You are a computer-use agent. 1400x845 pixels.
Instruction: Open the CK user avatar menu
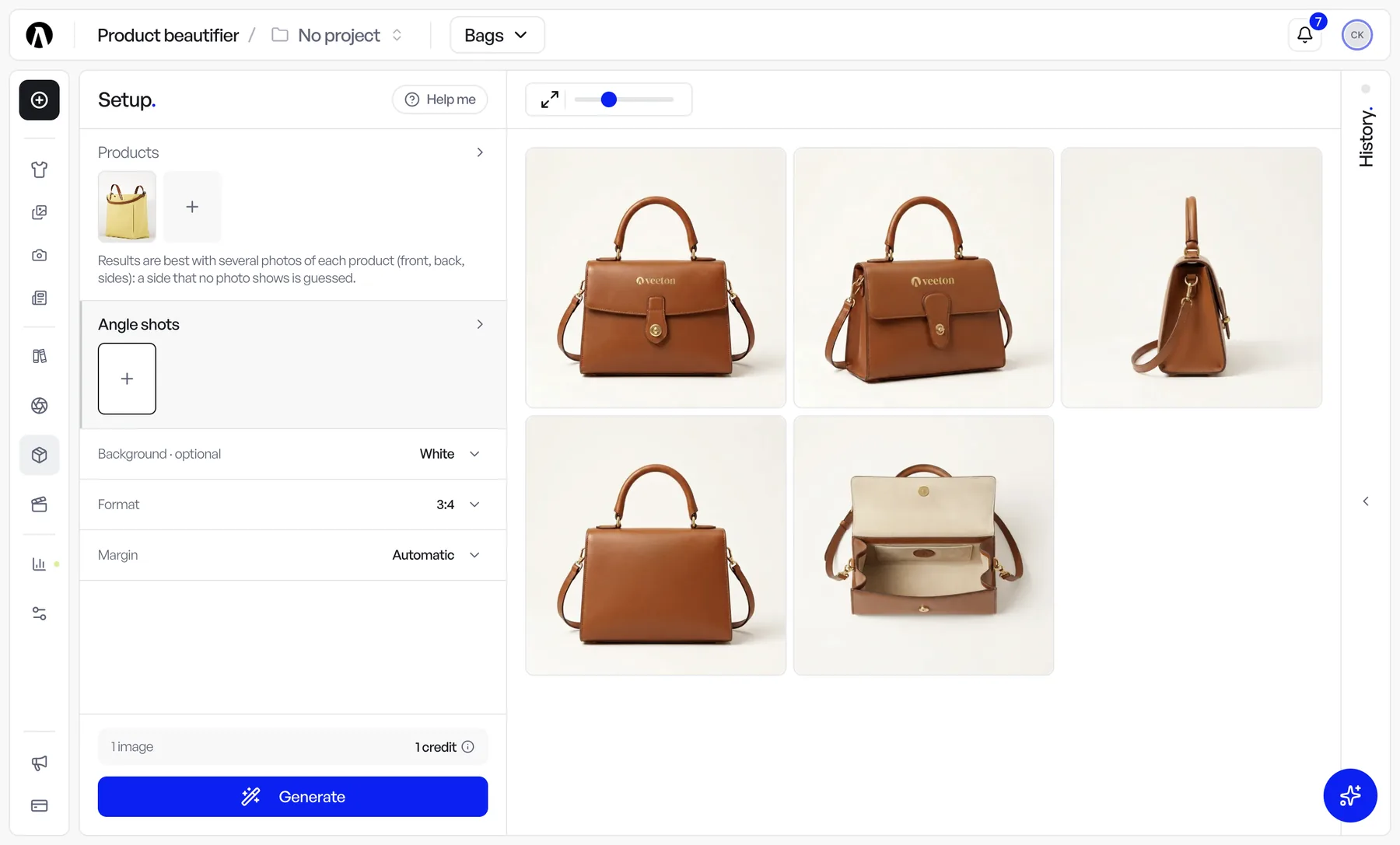(x=1356, y=35)
